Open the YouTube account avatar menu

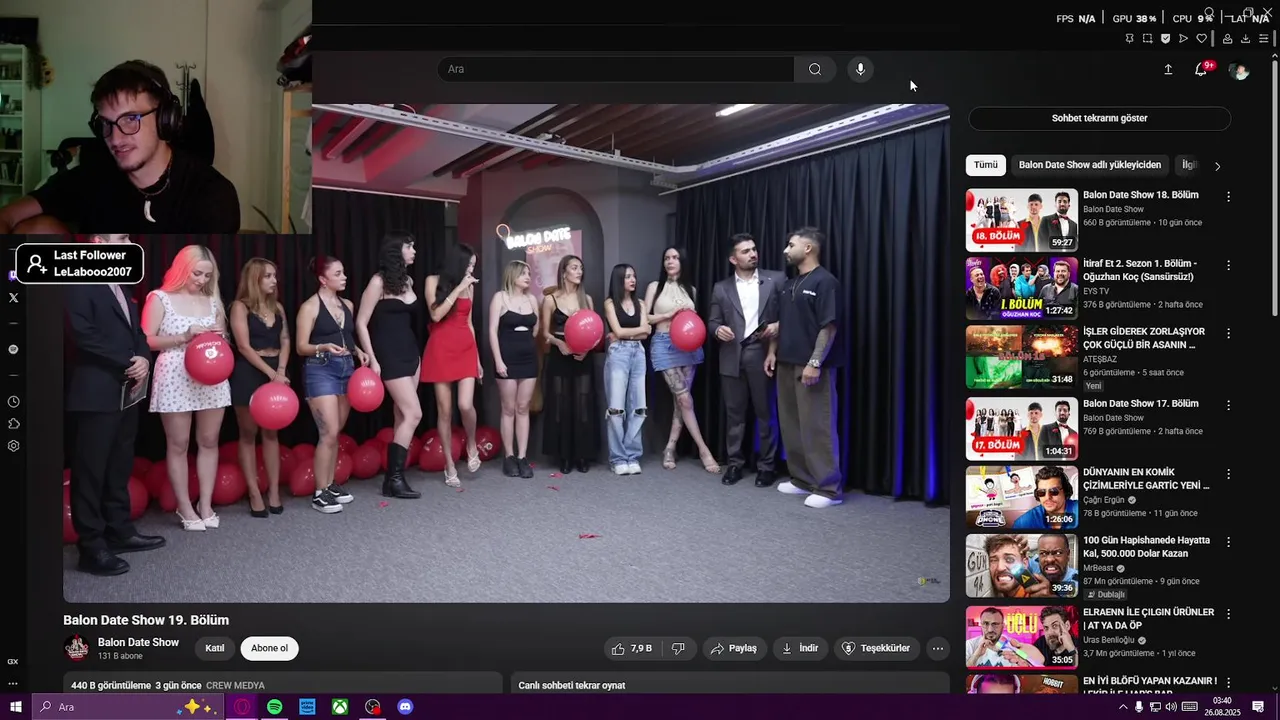tap(1239, 70)
